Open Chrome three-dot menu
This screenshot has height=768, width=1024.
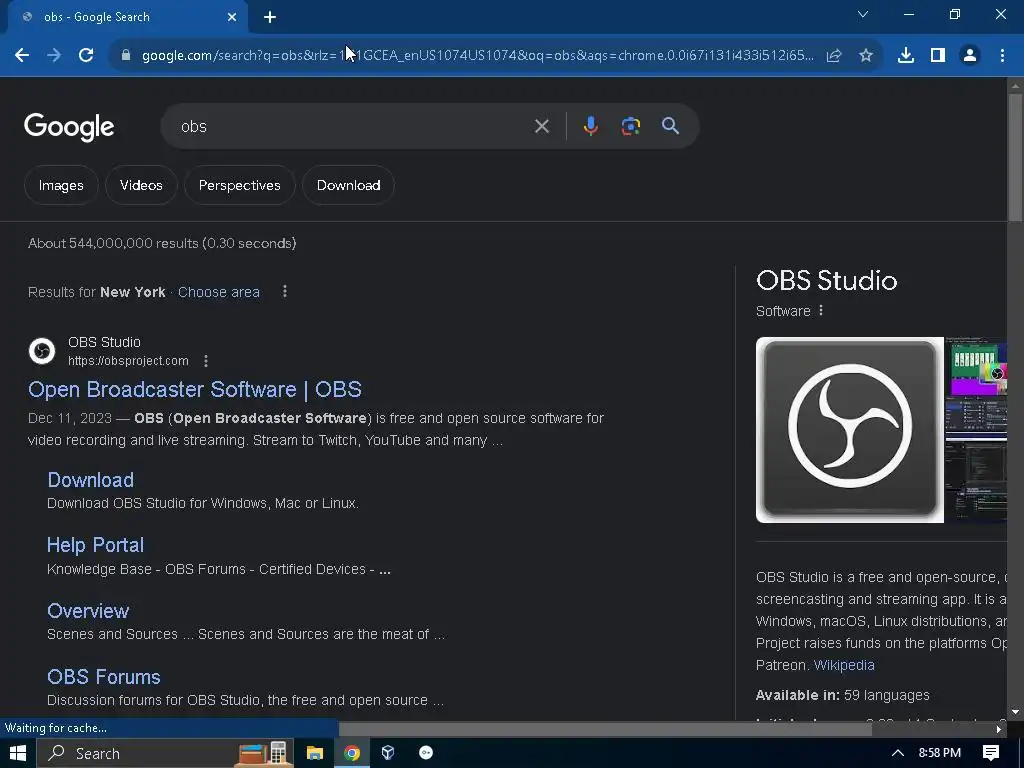pyautogui.click(x=1002, y=56)
